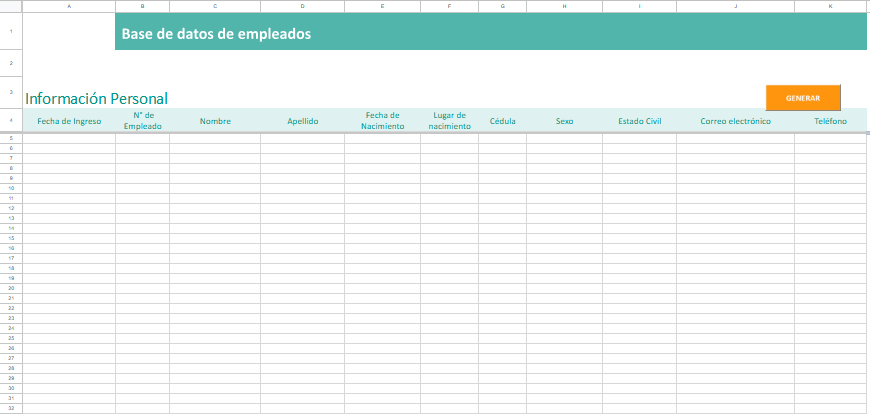Select column D header
Image resolution: width=870 pixels, height=414 pixels.
coord(302,6)
